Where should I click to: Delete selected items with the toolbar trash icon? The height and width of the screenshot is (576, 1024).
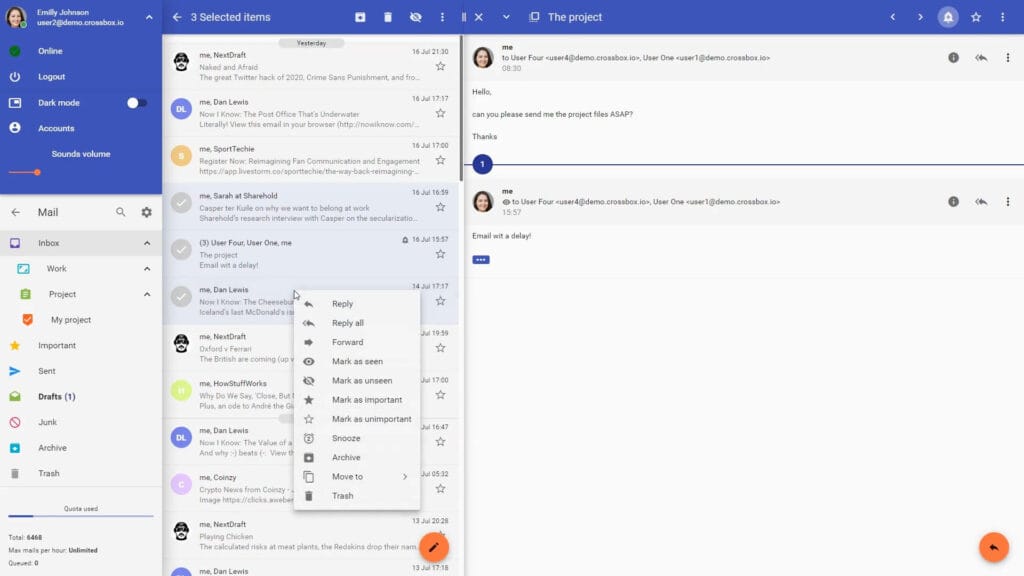[x=388, y=17]
